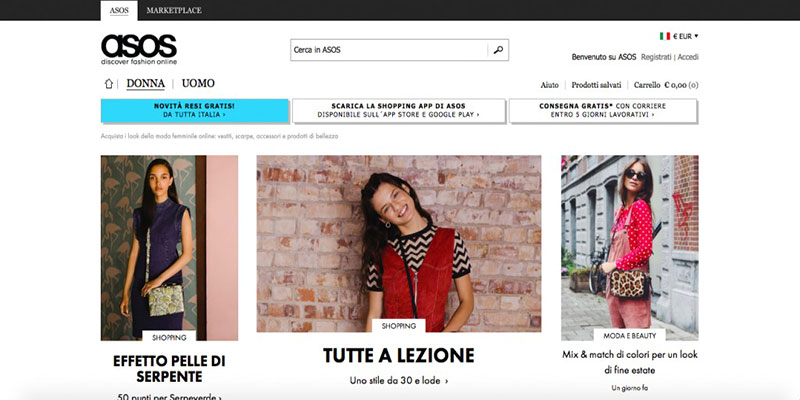Viewport: 800px width, 400px height.
Task: Open Prodotti salvati
Action: [596, 85]
